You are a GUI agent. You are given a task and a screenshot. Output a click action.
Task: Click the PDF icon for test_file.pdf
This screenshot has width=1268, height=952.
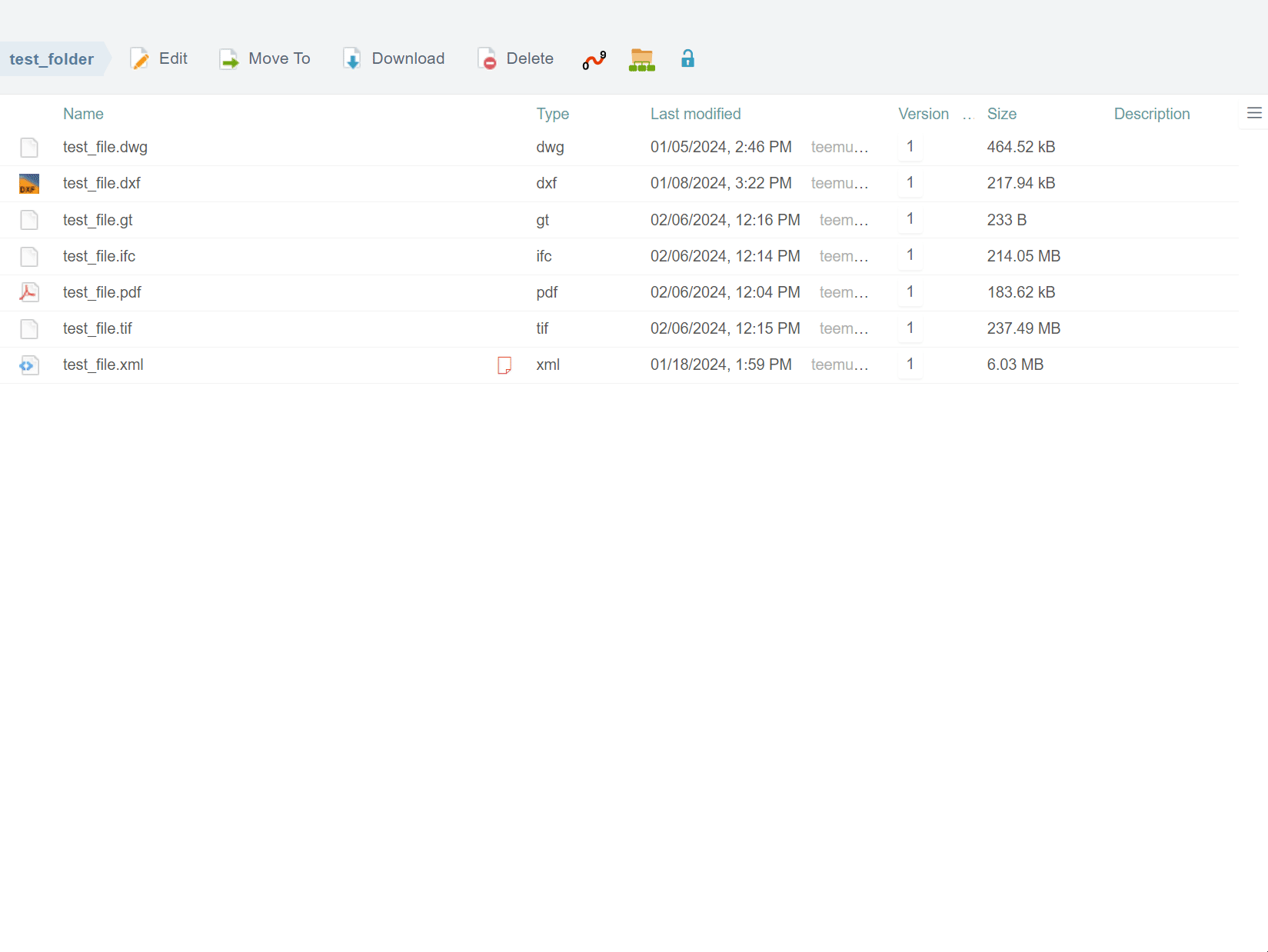tap(29, 292)
